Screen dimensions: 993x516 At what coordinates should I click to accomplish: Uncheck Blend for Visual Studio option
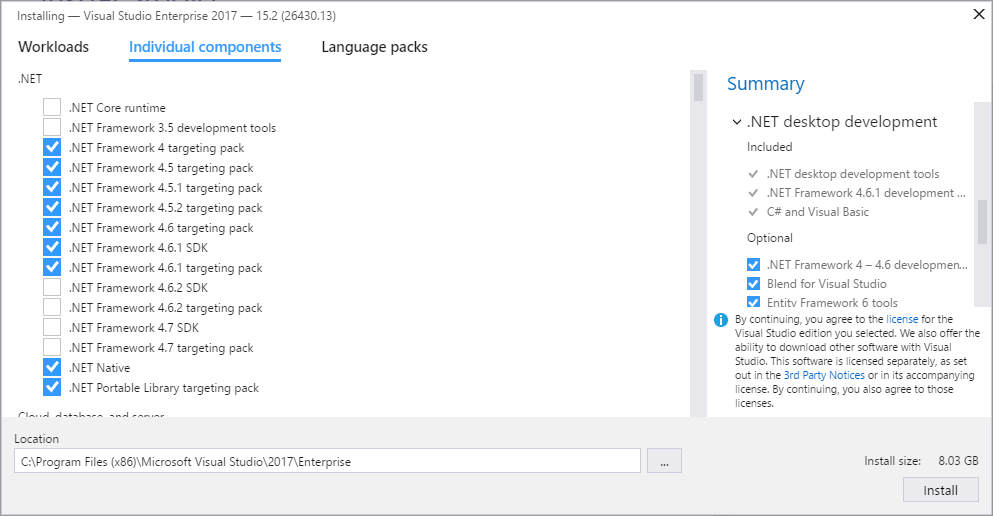753,284
